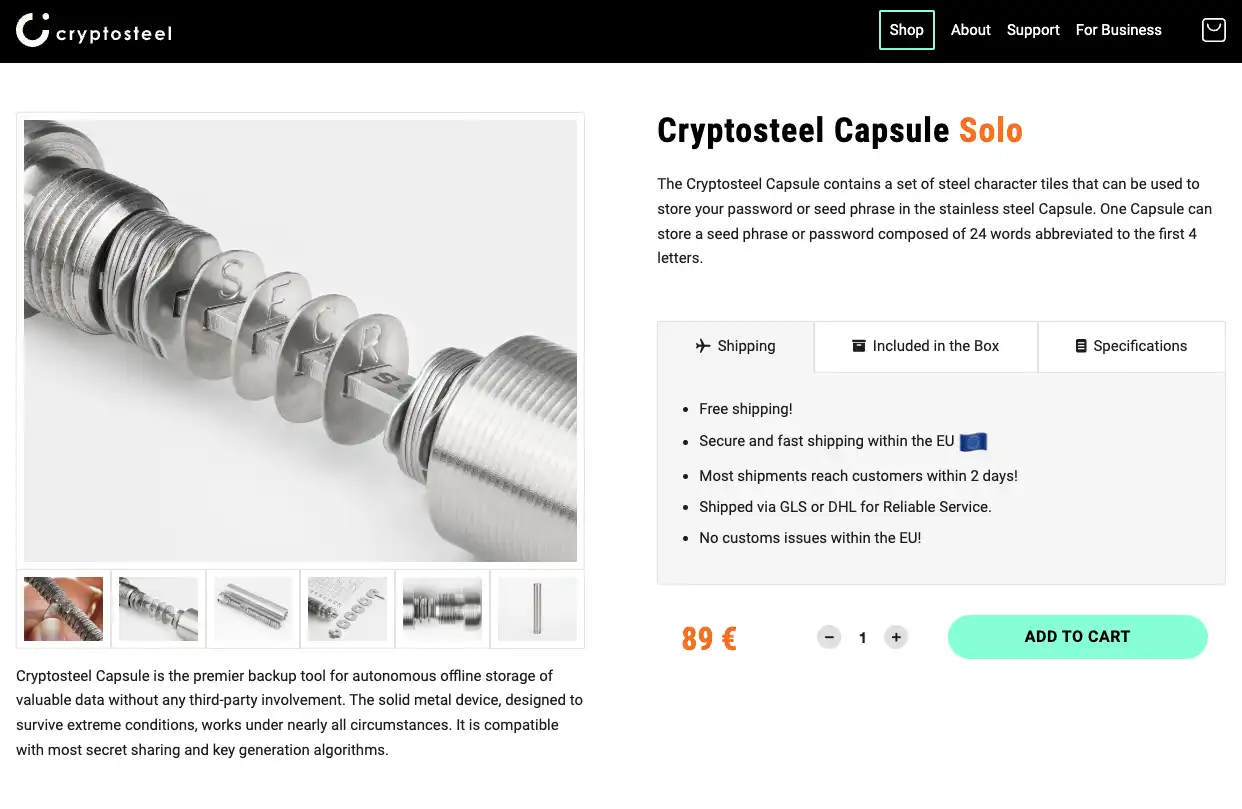This screenshot has height=809, width=1242.
Task: Click the EU flag next to shipping text
Action: click(x=973, y=441)
